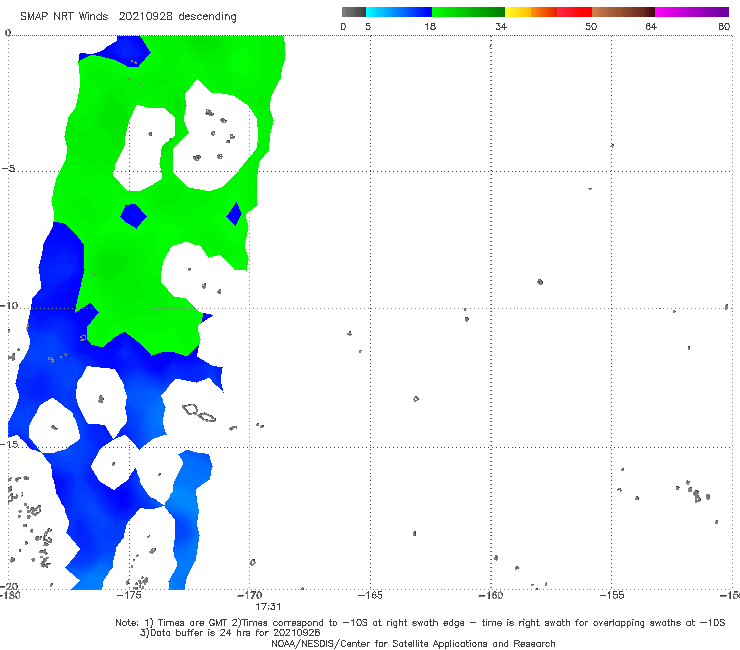The image size is (740, 650).
Task: Click the note line starting 'Note: 1) Times are GMT'
Action: [x=420, y=623]
